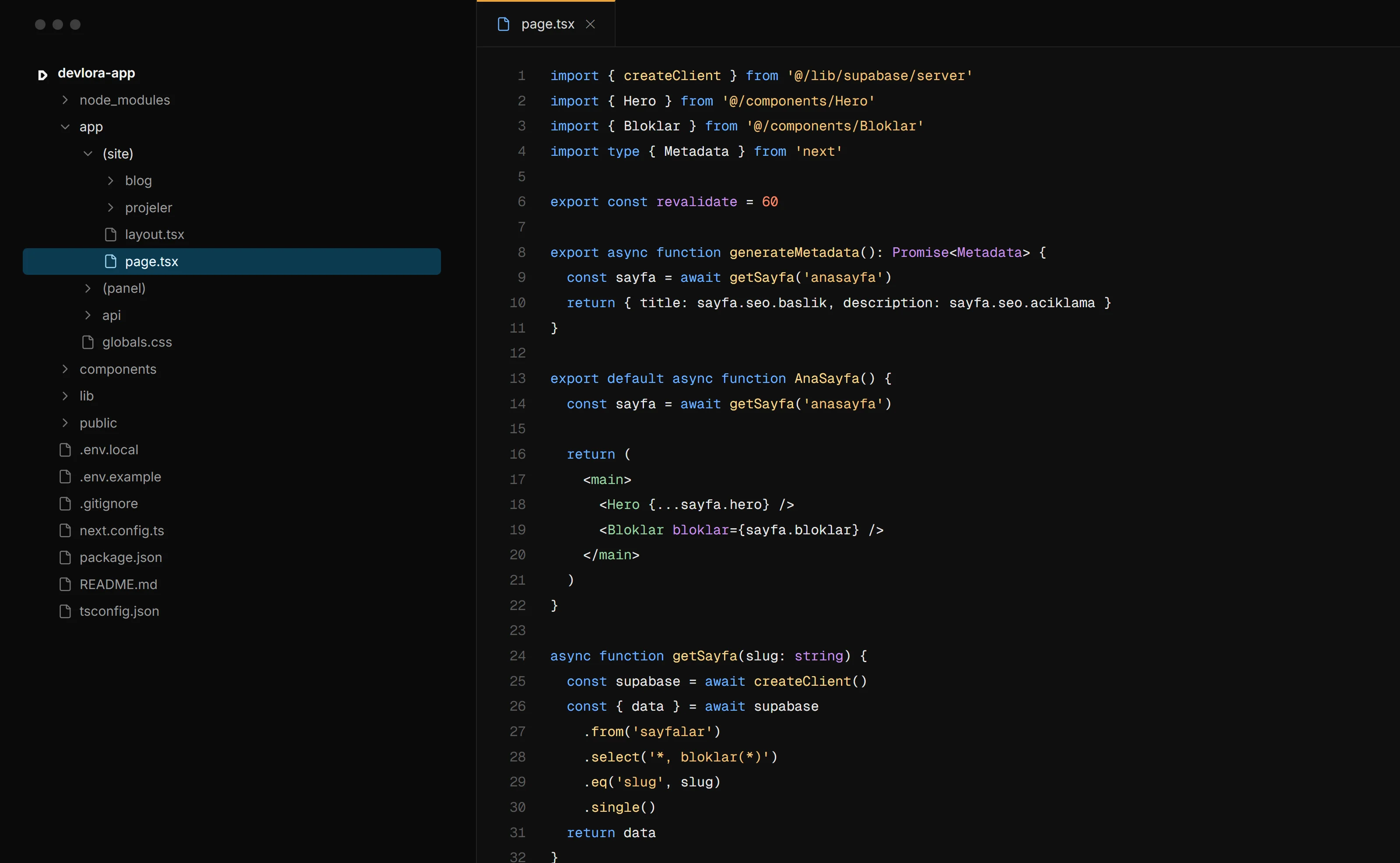This screenshot has height=863, width=1400.
Task: Open next.config.ts file name
Action: tap(122, 530)
